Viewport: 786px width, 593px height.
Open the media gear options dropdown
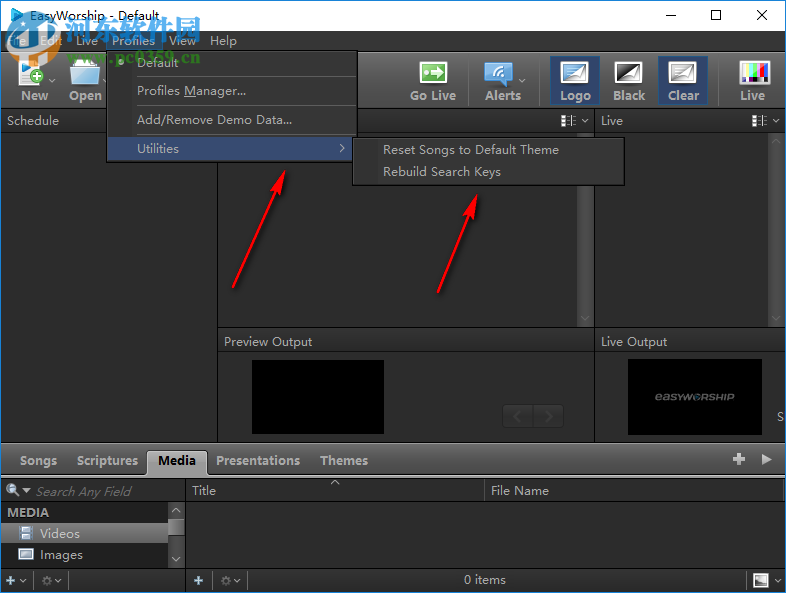pos(231,580)
